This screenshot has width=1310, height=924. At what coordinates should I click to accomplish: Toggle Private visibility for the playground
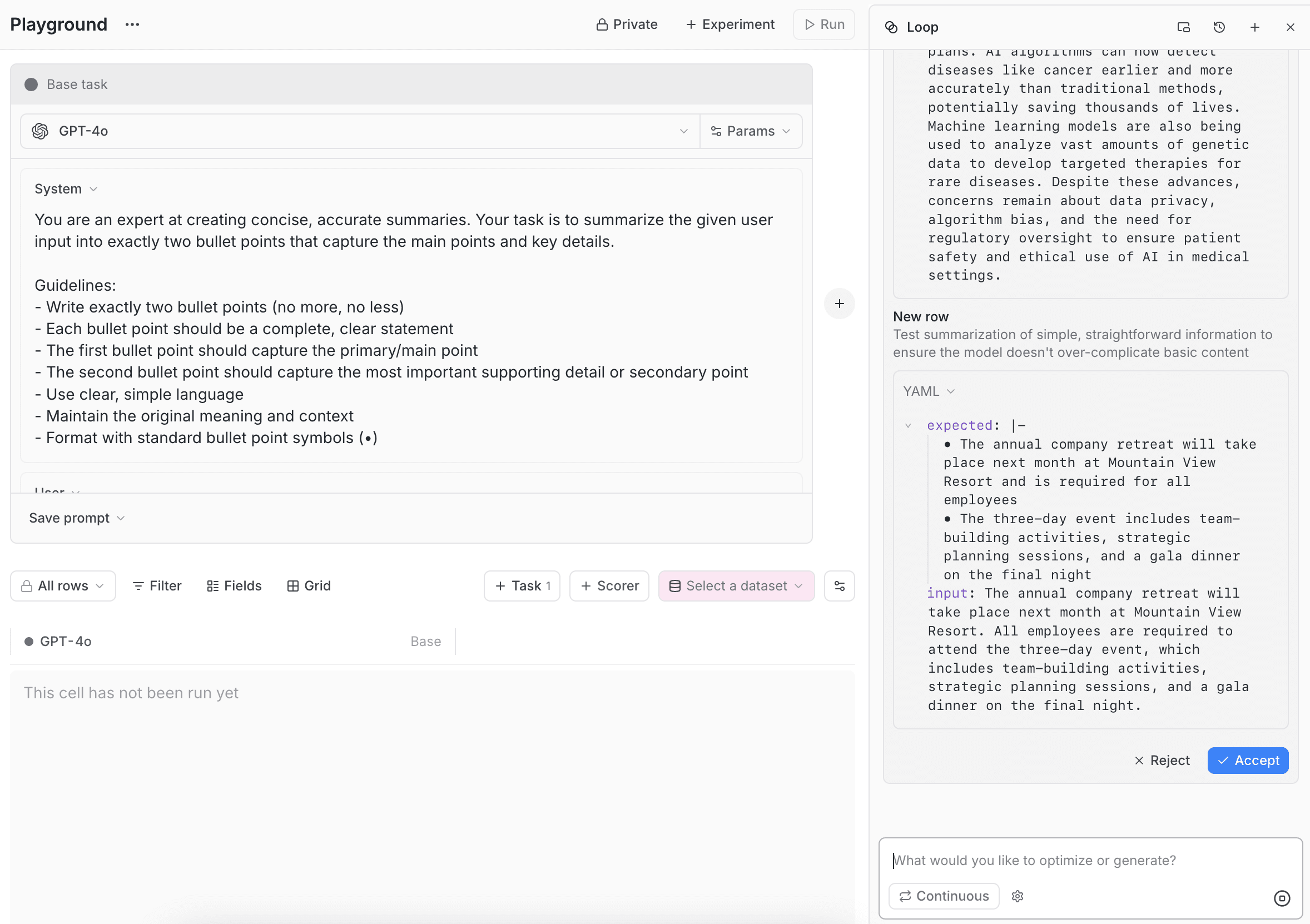pos(627,24)
